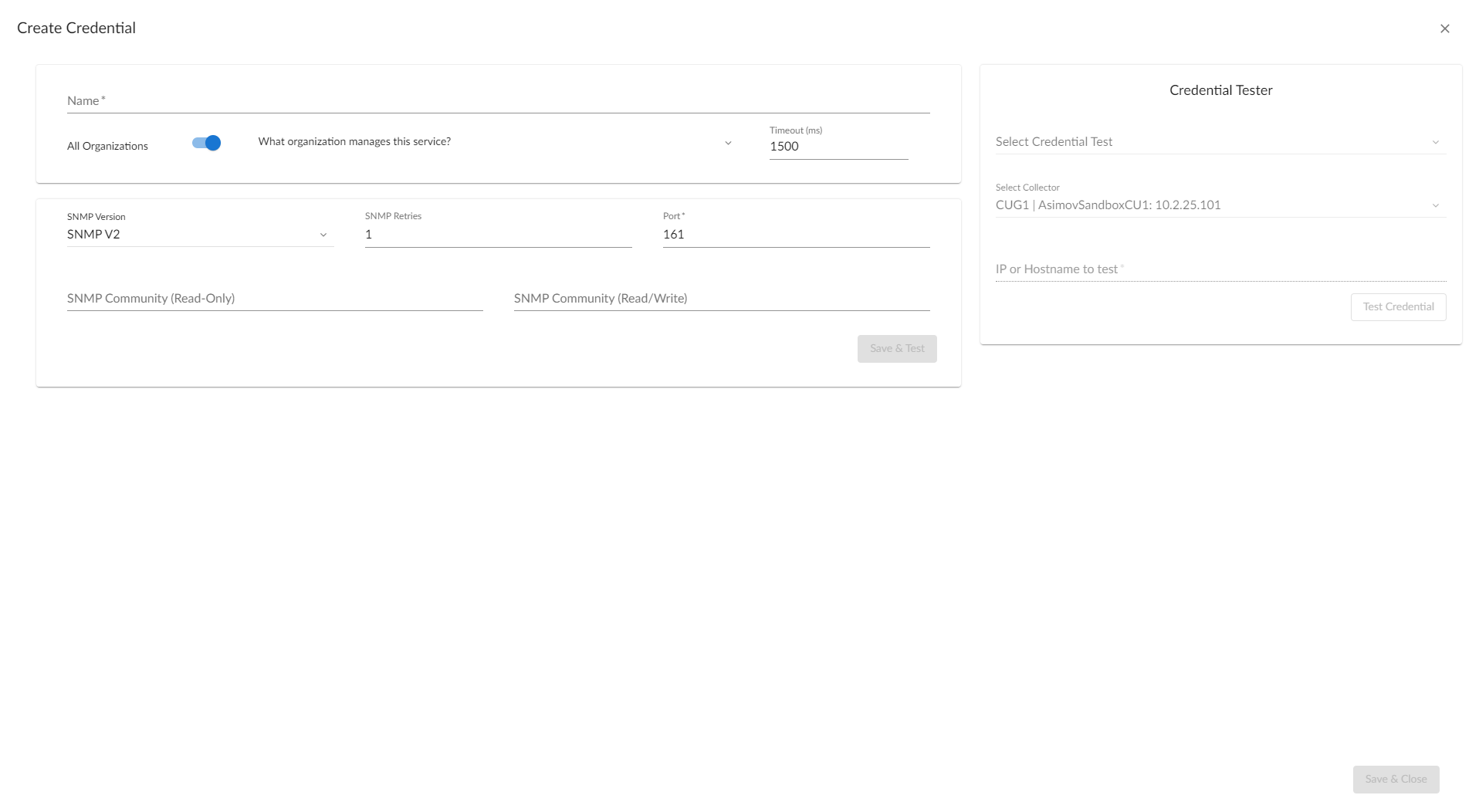Click the Select Credential Test chevron arrow
1479x812 pixels.
click(x=1435, y=142)
